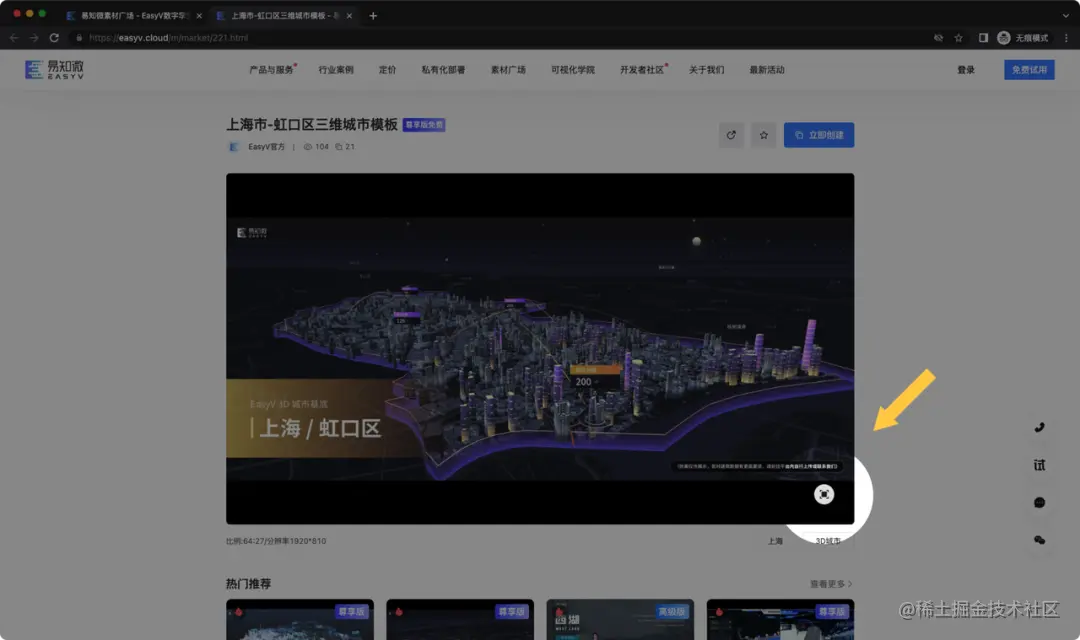Screen dimensions: 1080x640
Task: Click the 查看更多 link
Action: coord(831,584)
